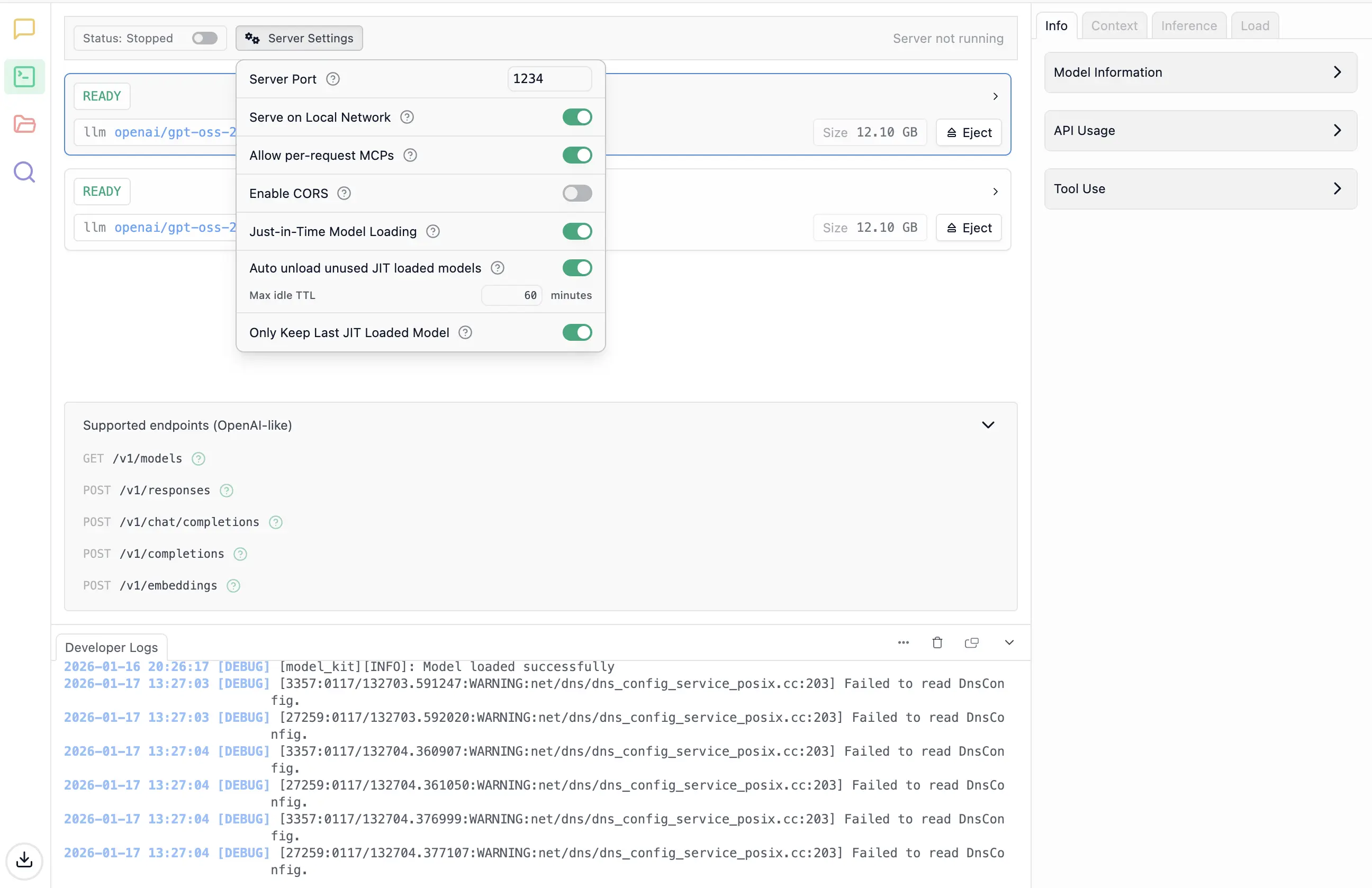Screen dimensions: 1372x888
Task: Collapse the Supported endpoints section
Action: click(988, 425)
